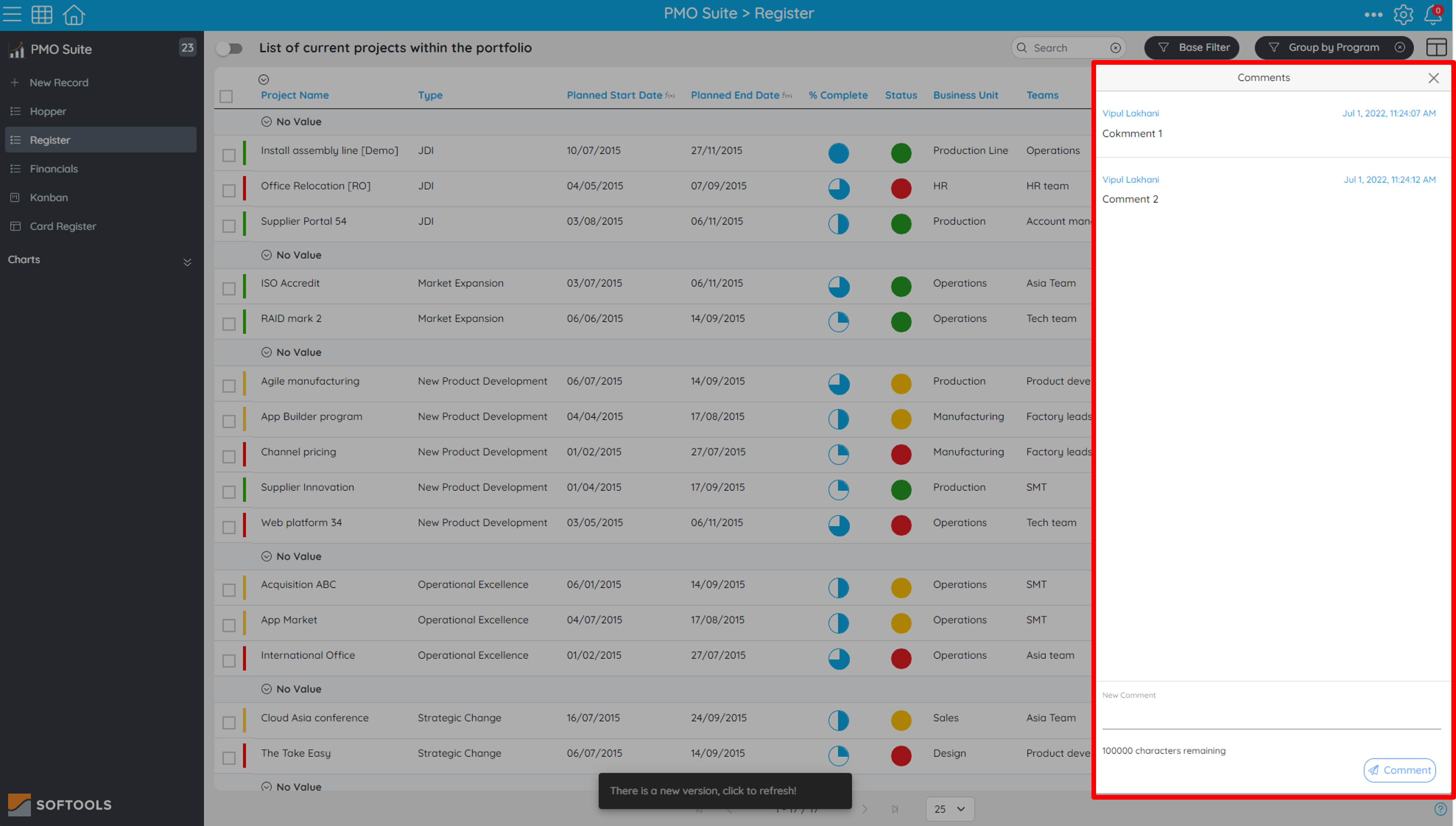This screenshot has height=826, width=1456.
Task: Click the magnifier icon in the search box
Action: [1022, 48]
